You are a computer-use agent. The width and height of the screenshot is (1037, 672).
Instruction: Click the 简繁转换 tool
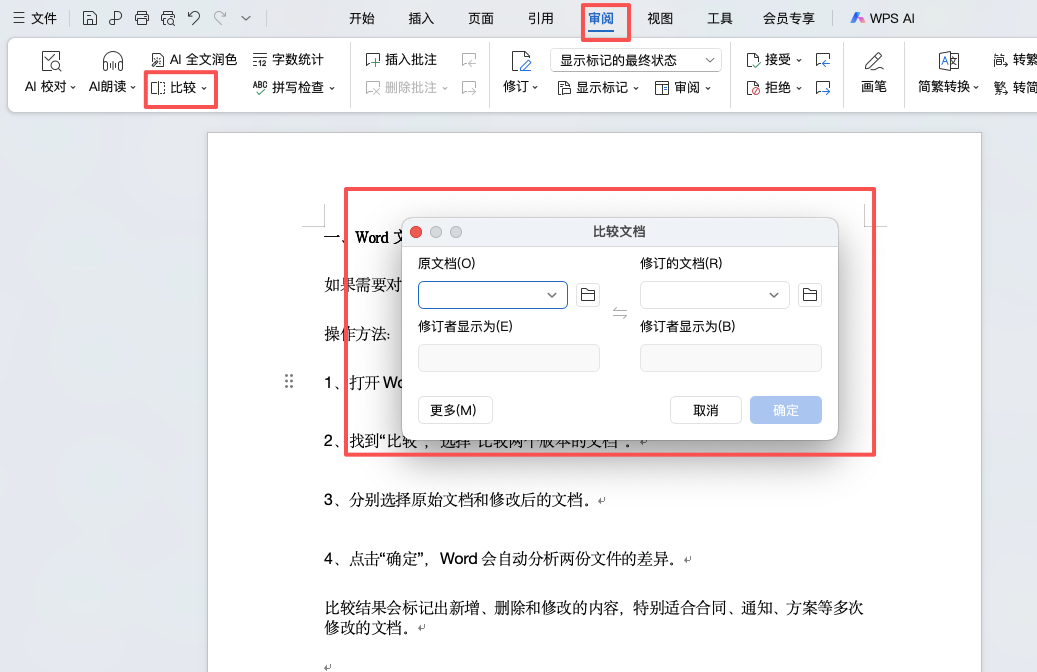click(x=948, y=71)
